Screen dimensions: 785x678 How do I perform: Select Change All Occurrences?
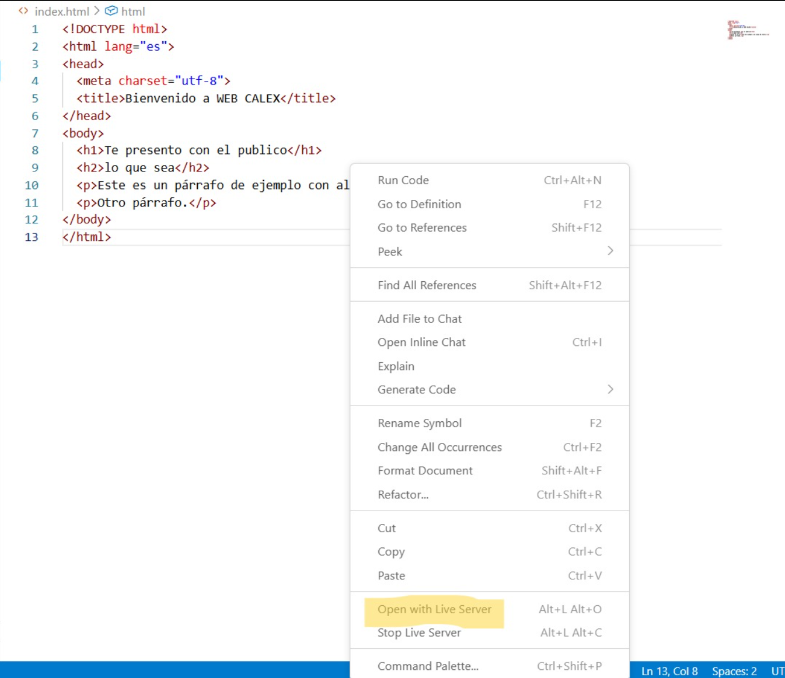click(490, 447)
